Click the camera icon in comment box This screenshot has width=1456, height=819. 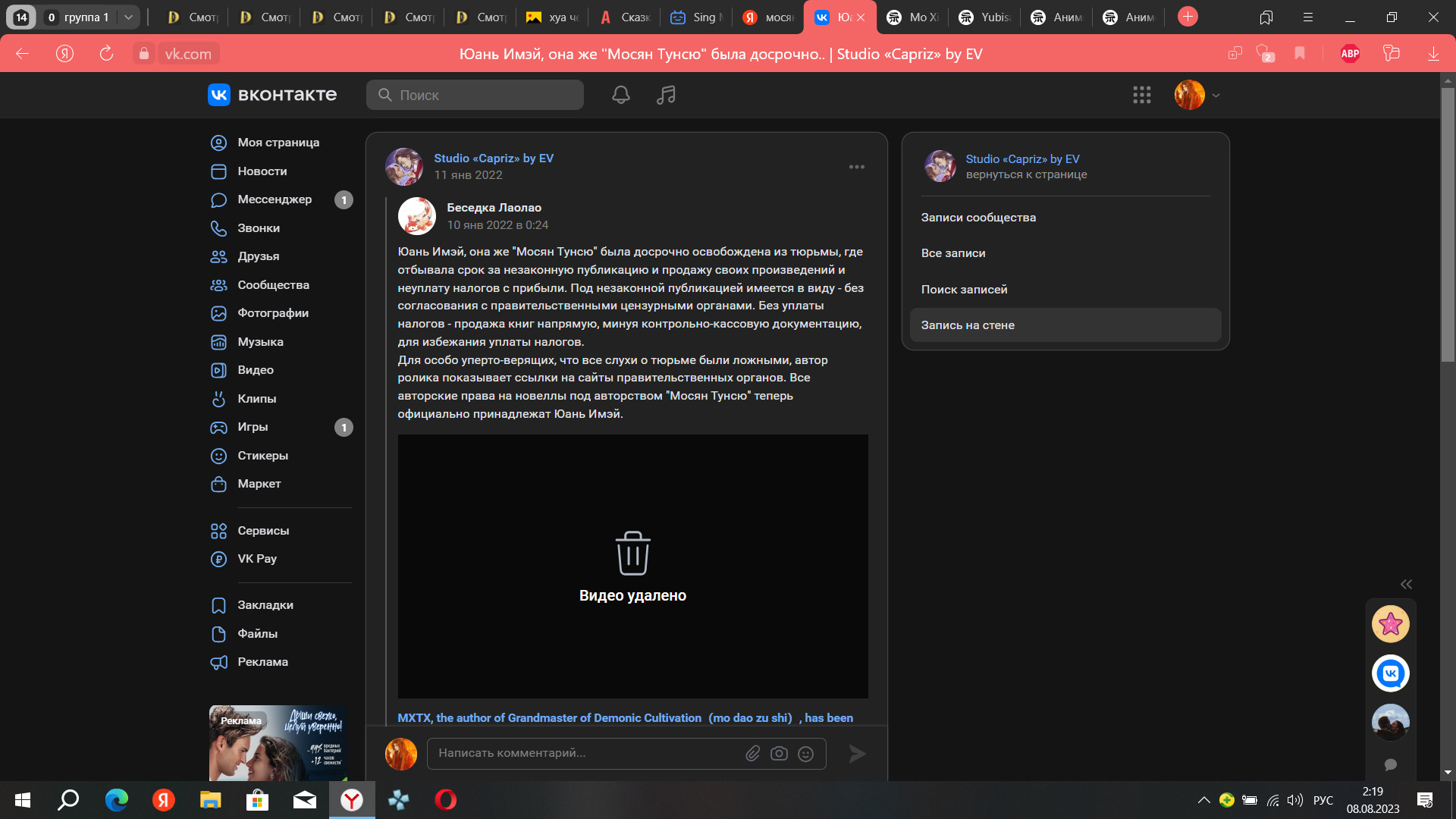pos(779,753)
